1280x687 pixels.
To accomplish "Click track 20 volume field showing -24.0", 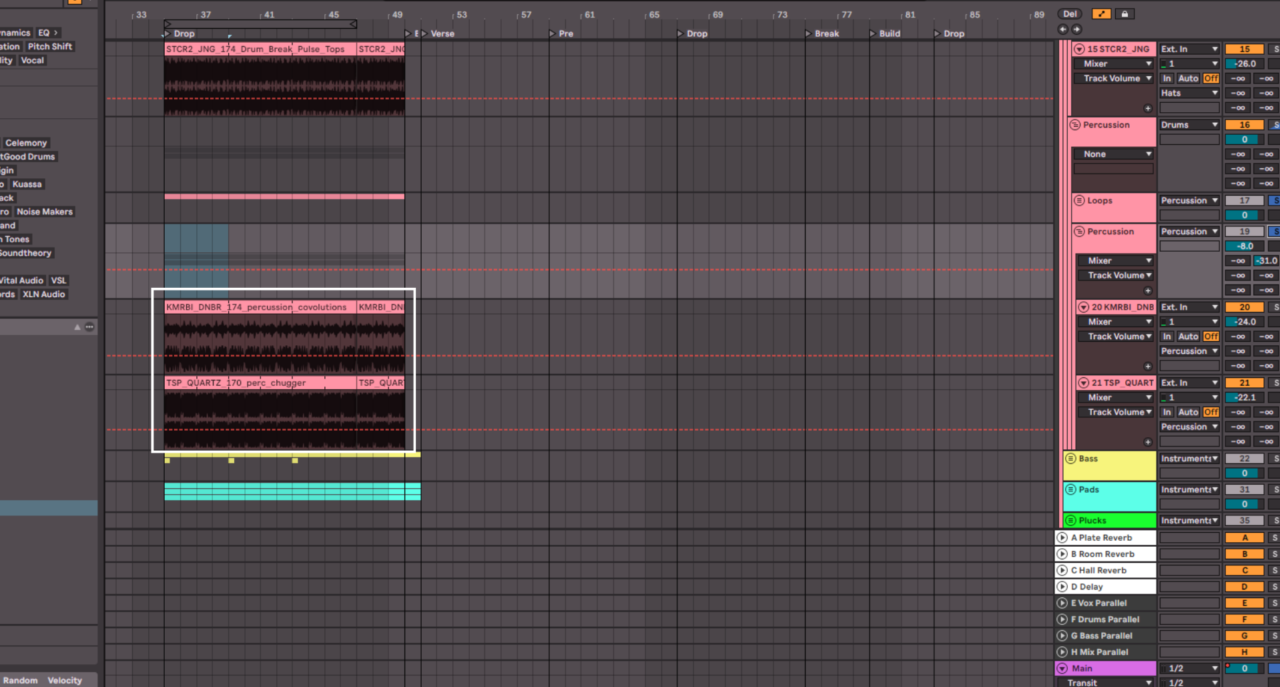I will [1244, 322].
